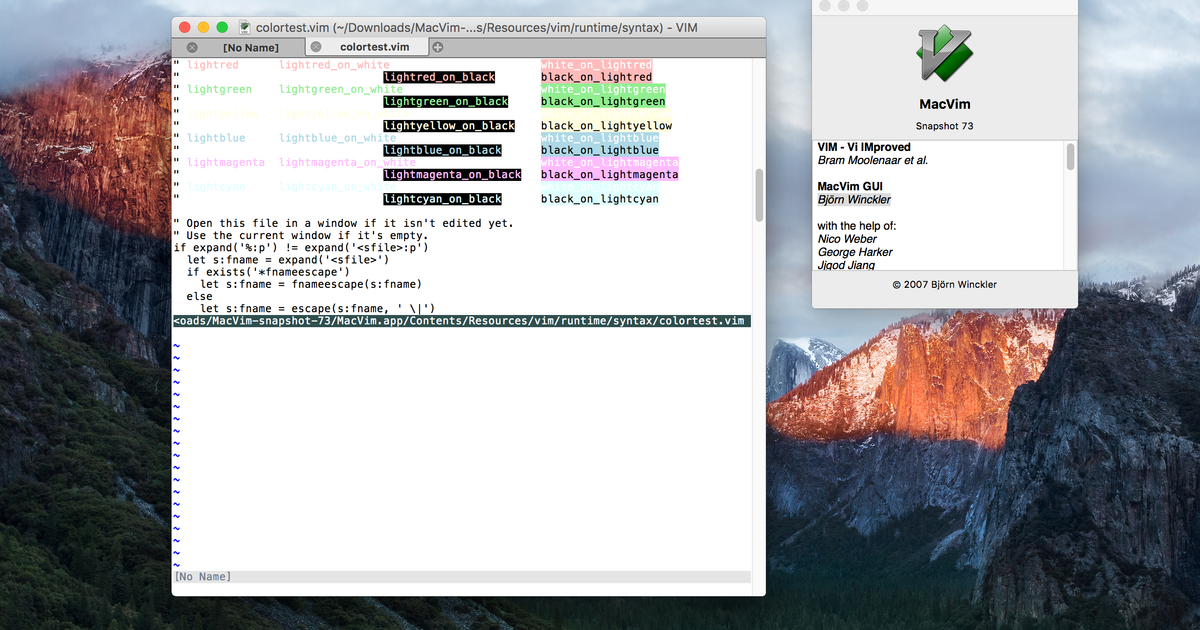Screen dimensions: 1200x630
Task: Click black_on_lightcyan sample text
Action: (x=599, y=199)
